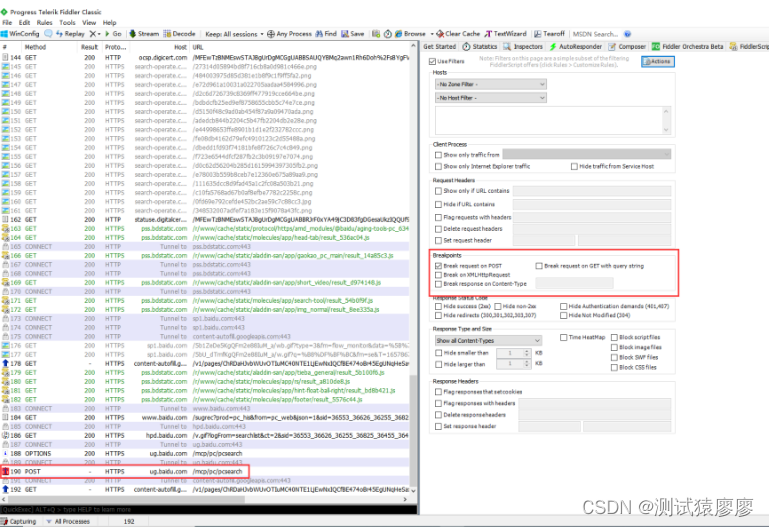Open the Rules menu

pos(44,23)
